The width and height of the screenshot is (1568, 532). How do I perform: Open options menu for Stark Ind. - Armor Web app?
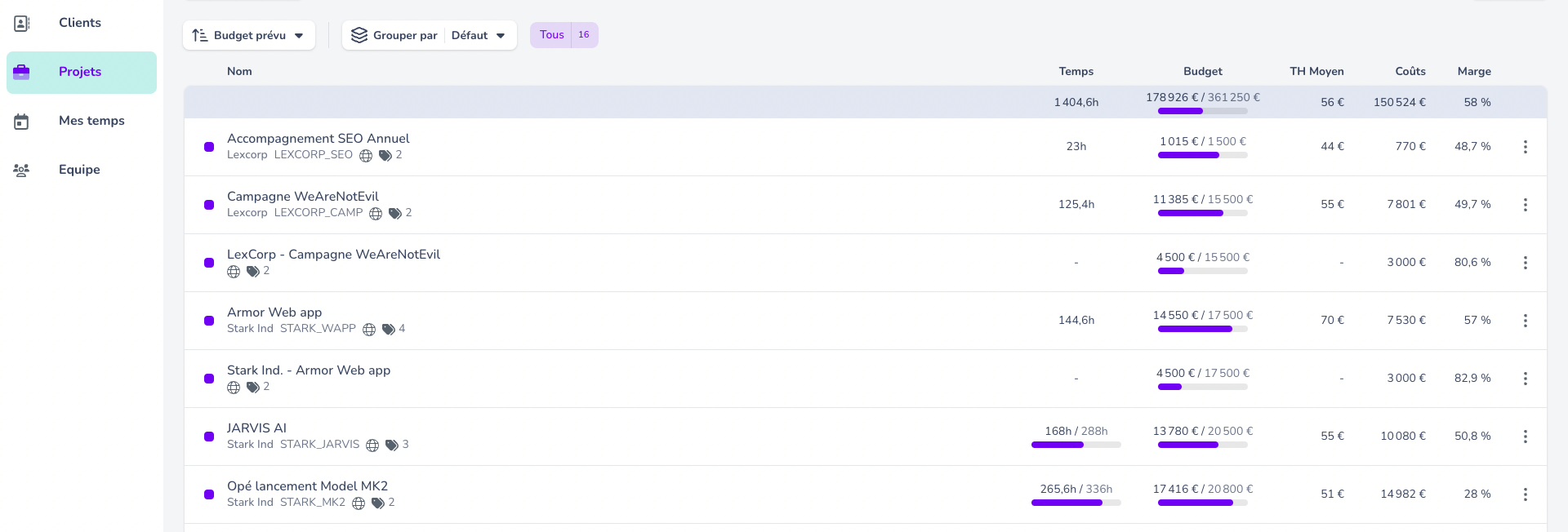1525,379
